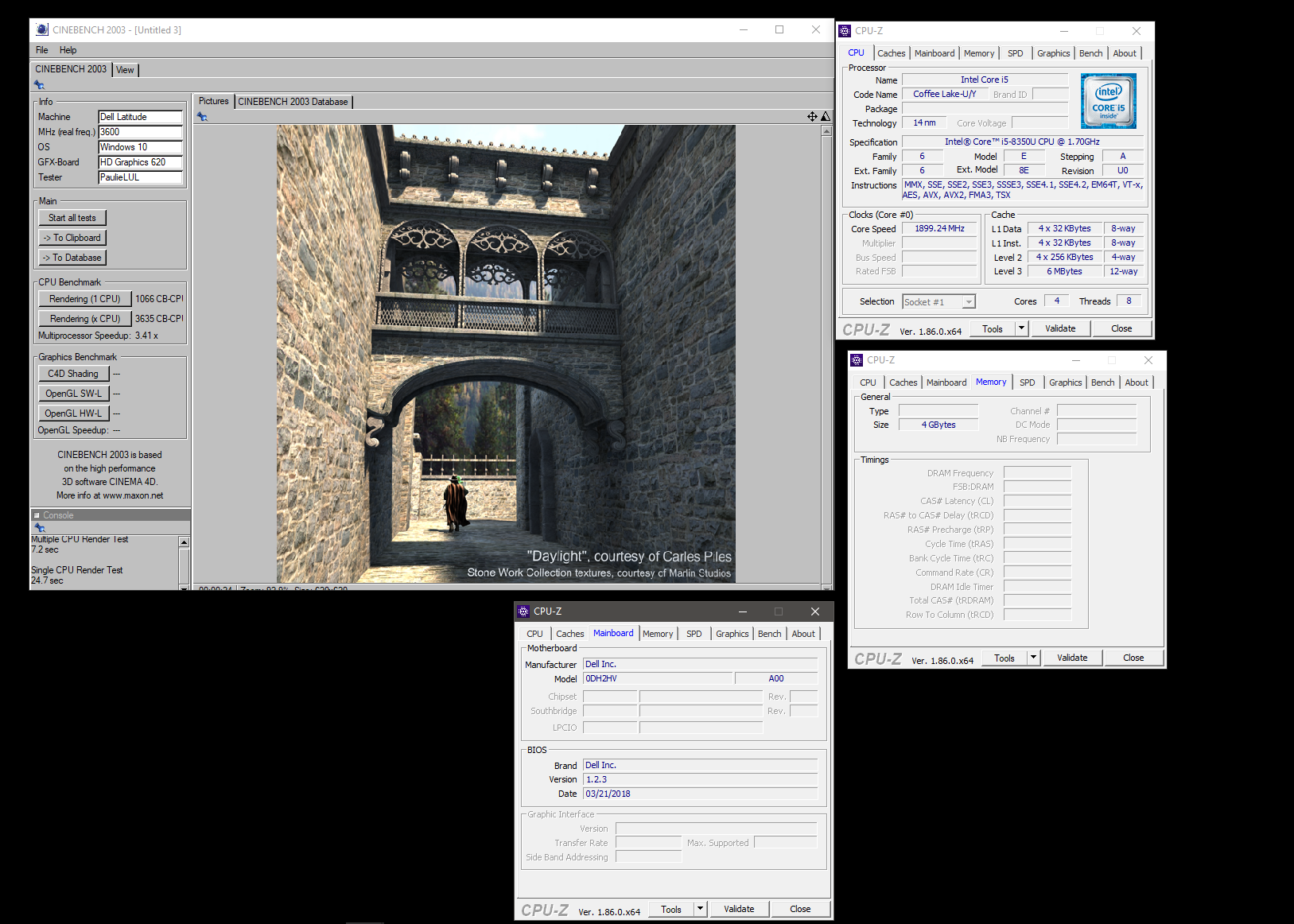Open Graphics tab in the CPU-tab CPU-Z window
The height and width of the screenshot is (924, 1294).
1054,53
